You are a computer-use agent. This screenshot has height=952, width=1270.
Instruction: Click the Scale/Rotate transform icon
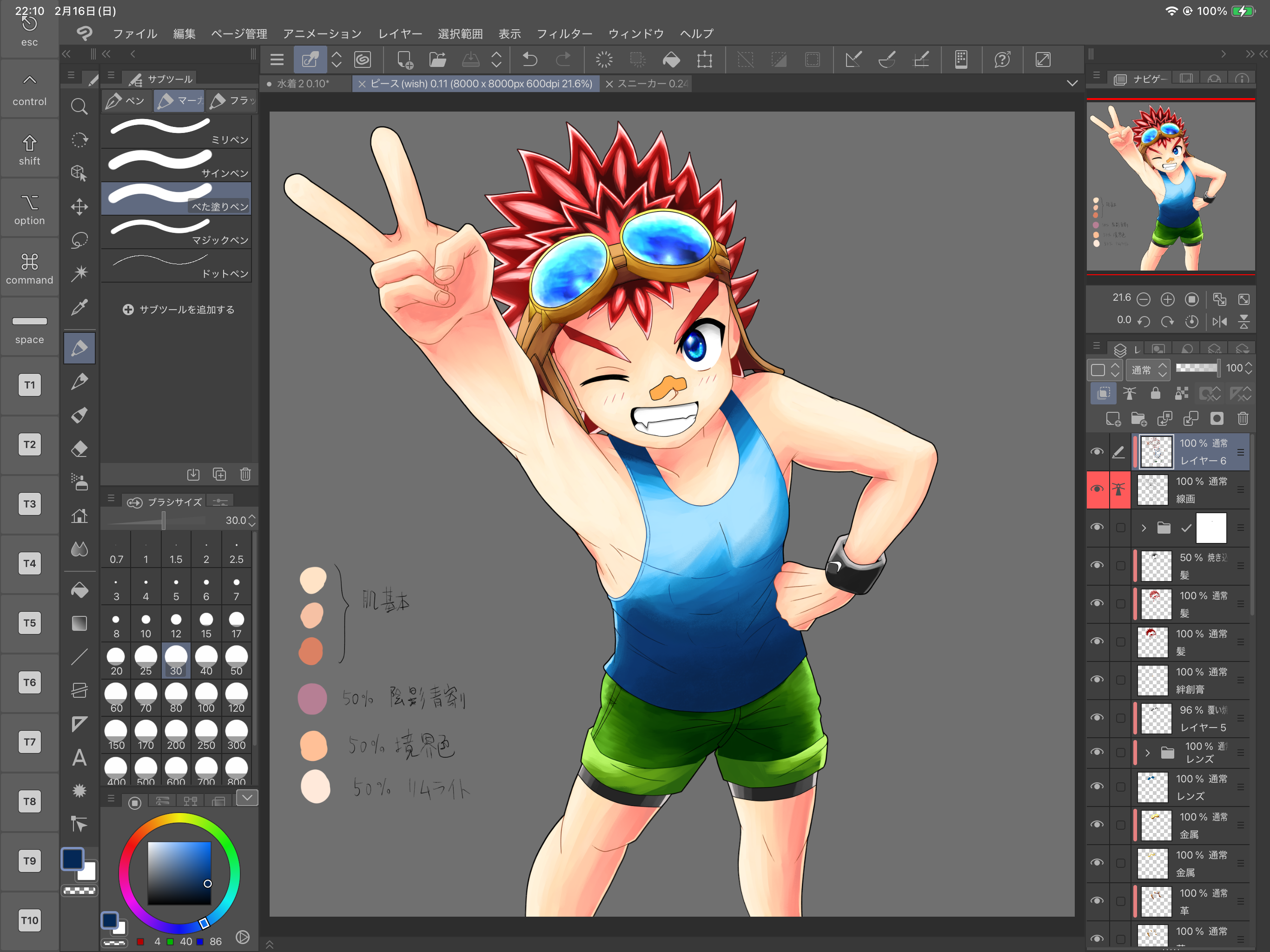[x=704, y=59]
